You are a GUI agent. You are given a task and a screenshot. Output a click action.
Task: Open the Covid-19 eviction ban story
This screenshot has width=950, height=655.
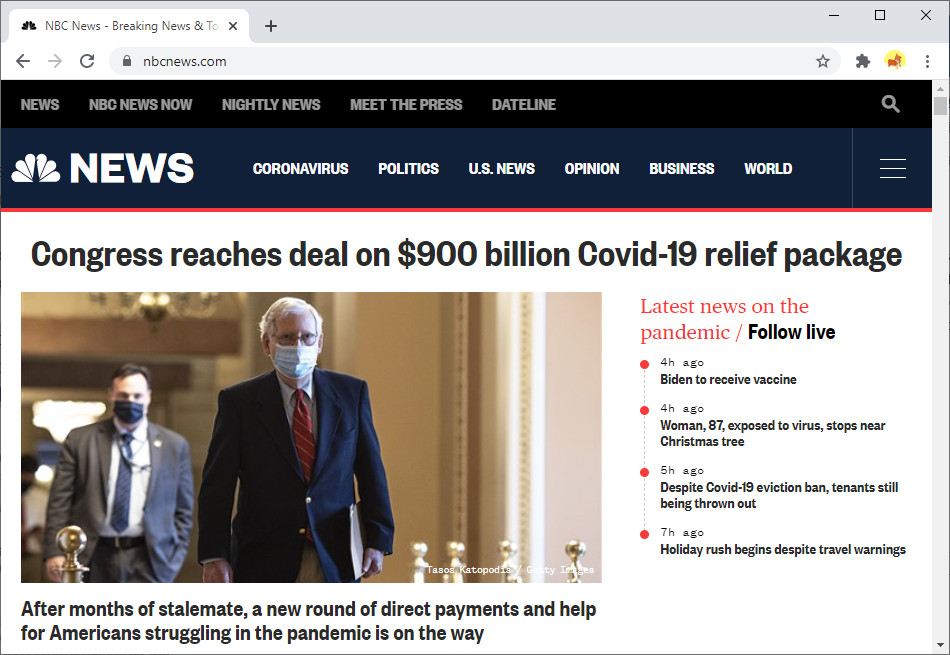[779, 495]
